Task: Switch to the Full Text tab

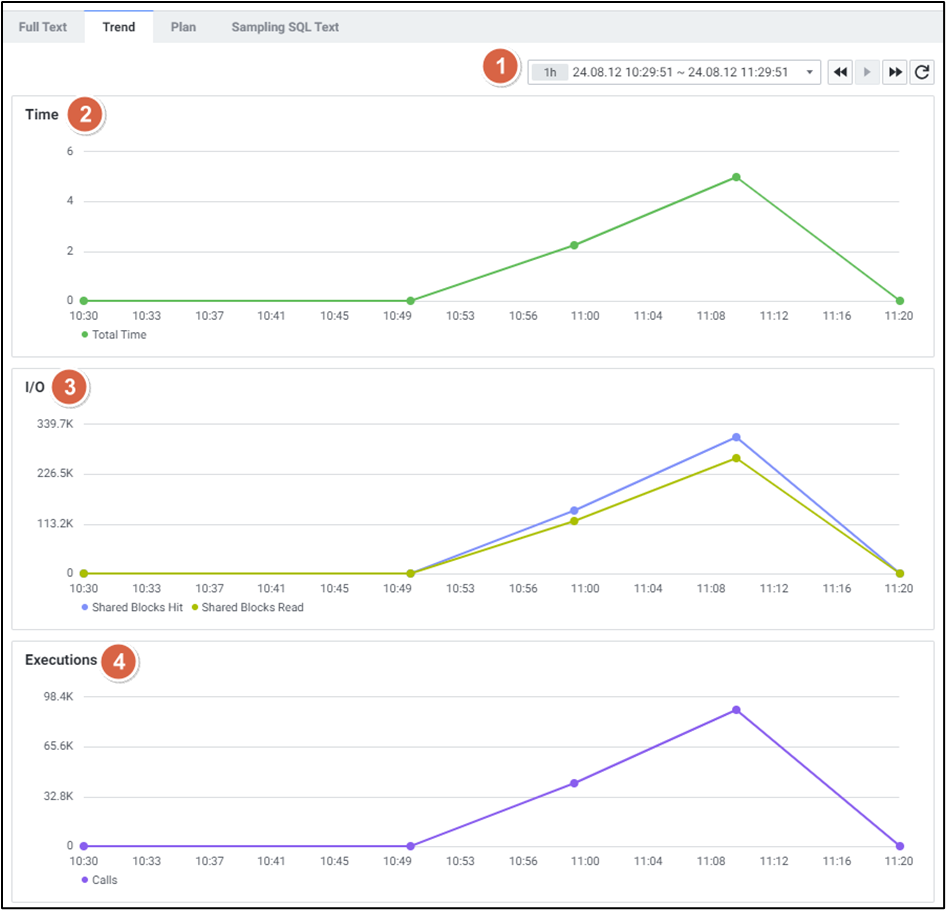Action: tap(43, 27)
